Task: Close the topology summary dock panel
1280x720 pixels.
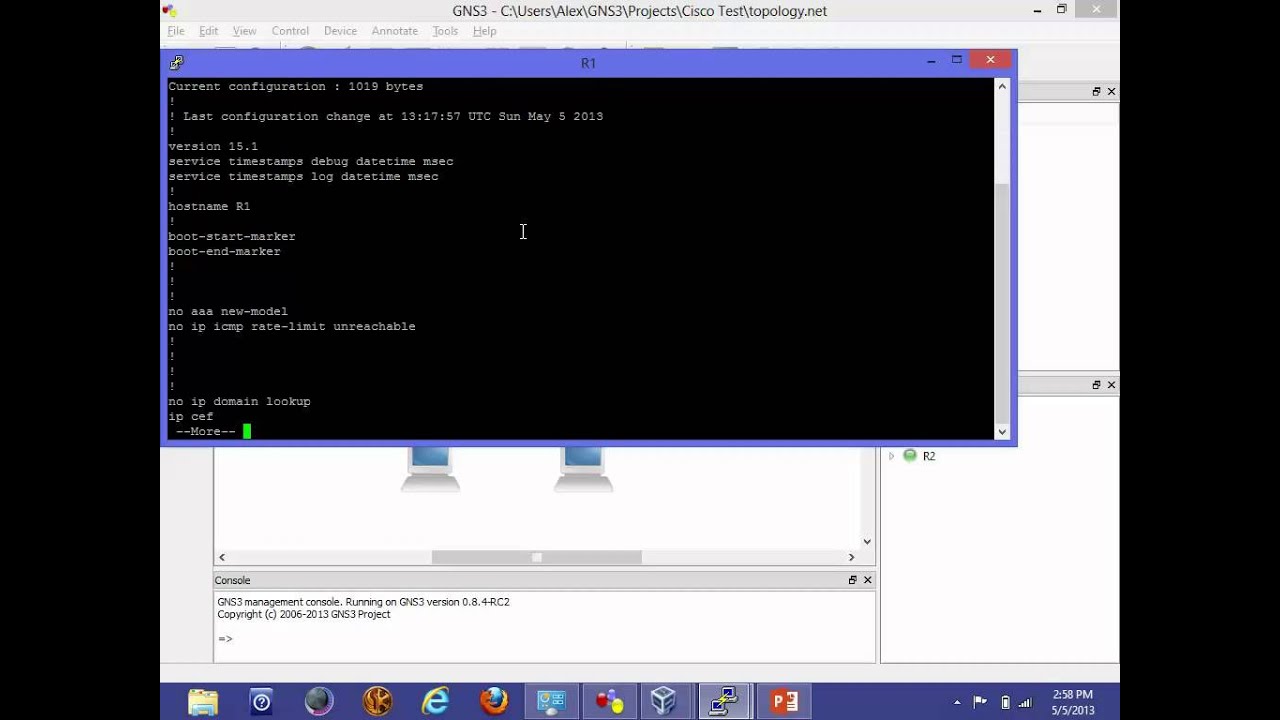Action: 1111,385
